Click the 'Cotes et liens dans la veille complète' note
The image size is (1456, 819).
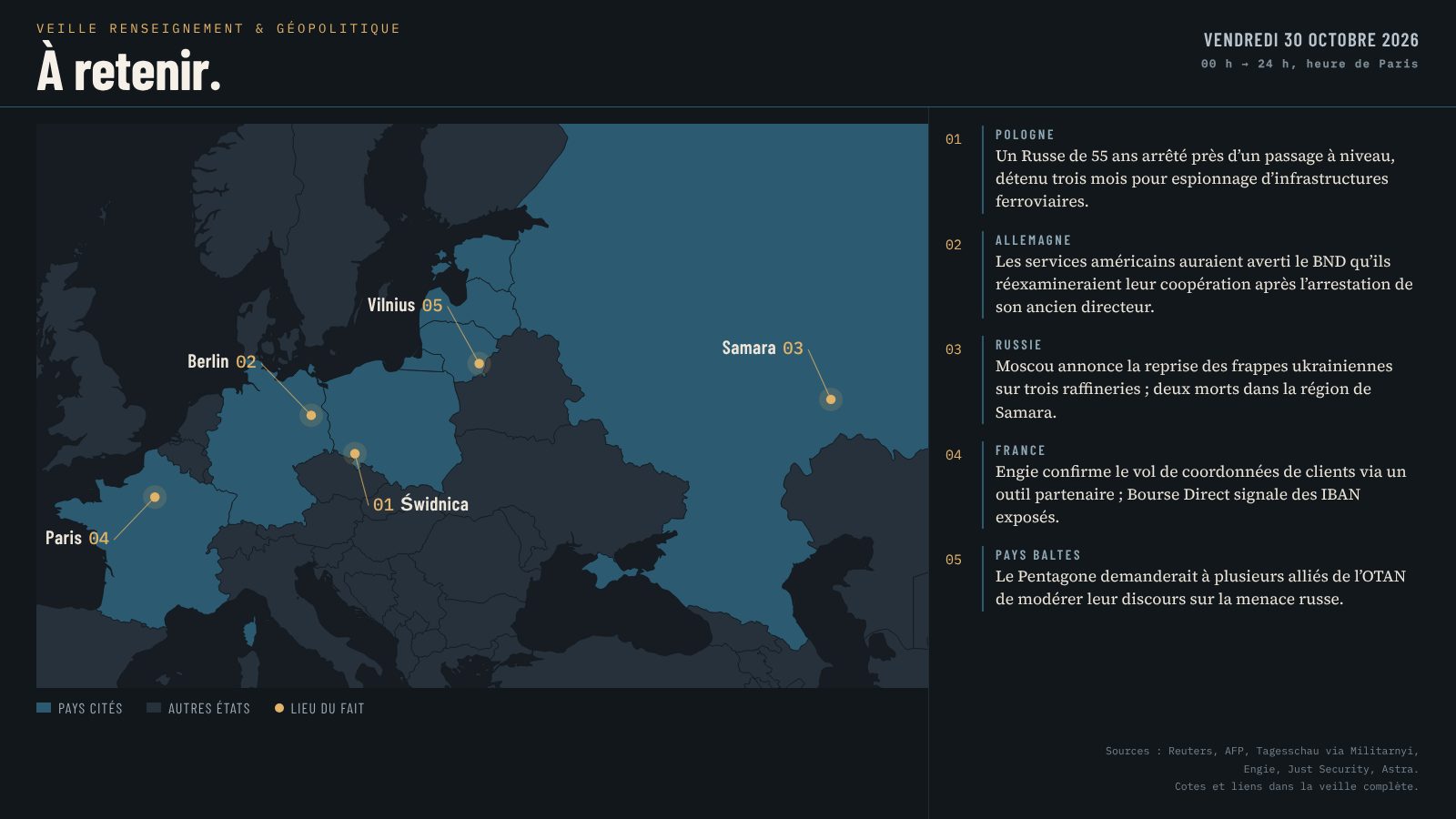(x=1297, y=786)
